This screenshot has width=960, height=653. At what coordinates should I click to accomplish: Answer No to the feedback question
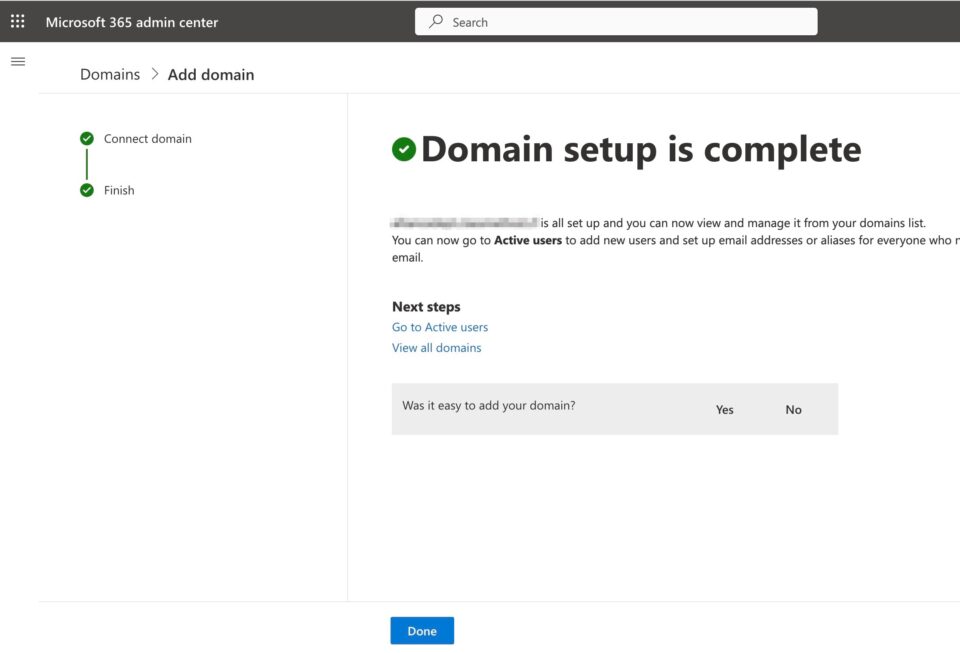click(793, 409)
